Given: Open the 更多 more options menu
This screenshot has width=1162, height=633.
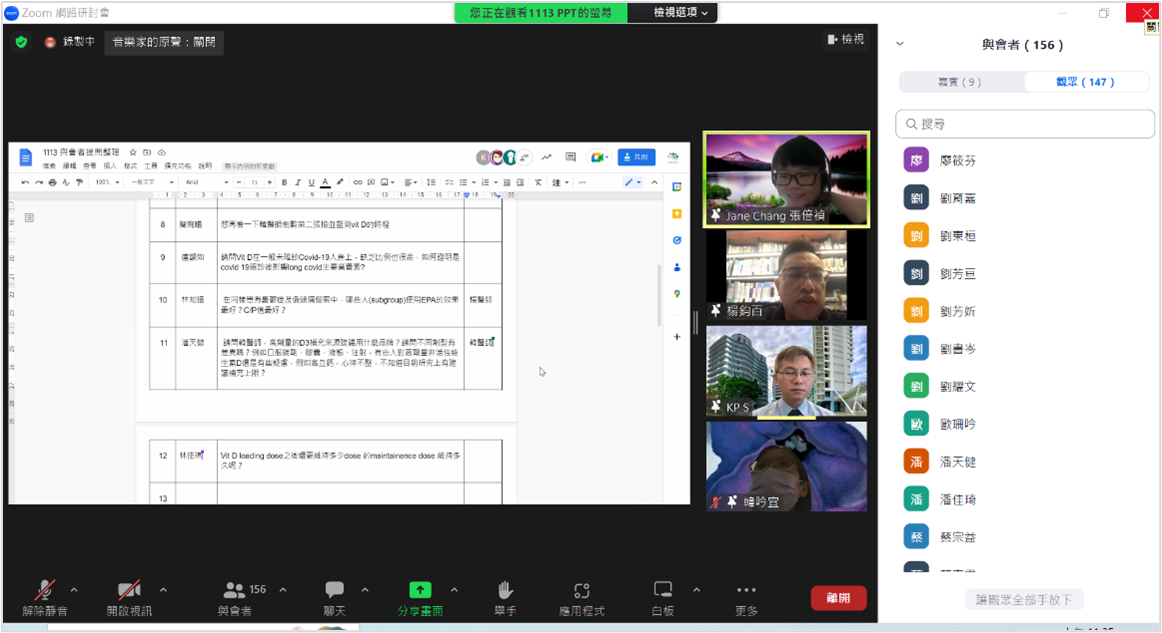Looking at the screenshot, I should (x=746, y=597).
